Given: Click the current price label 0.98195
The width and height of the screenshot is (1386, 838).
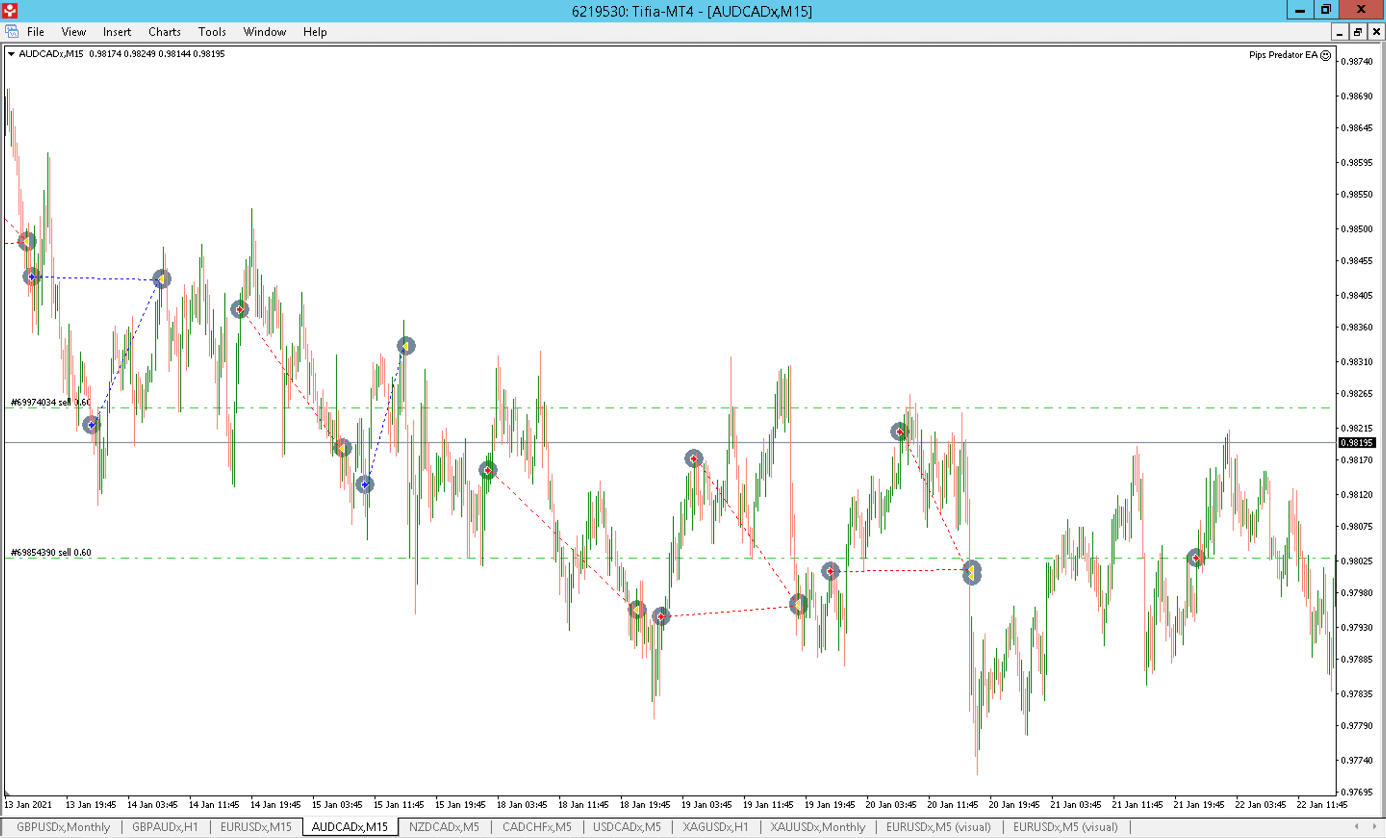Looking at the screenshot, I should [x=1357, y=442].
